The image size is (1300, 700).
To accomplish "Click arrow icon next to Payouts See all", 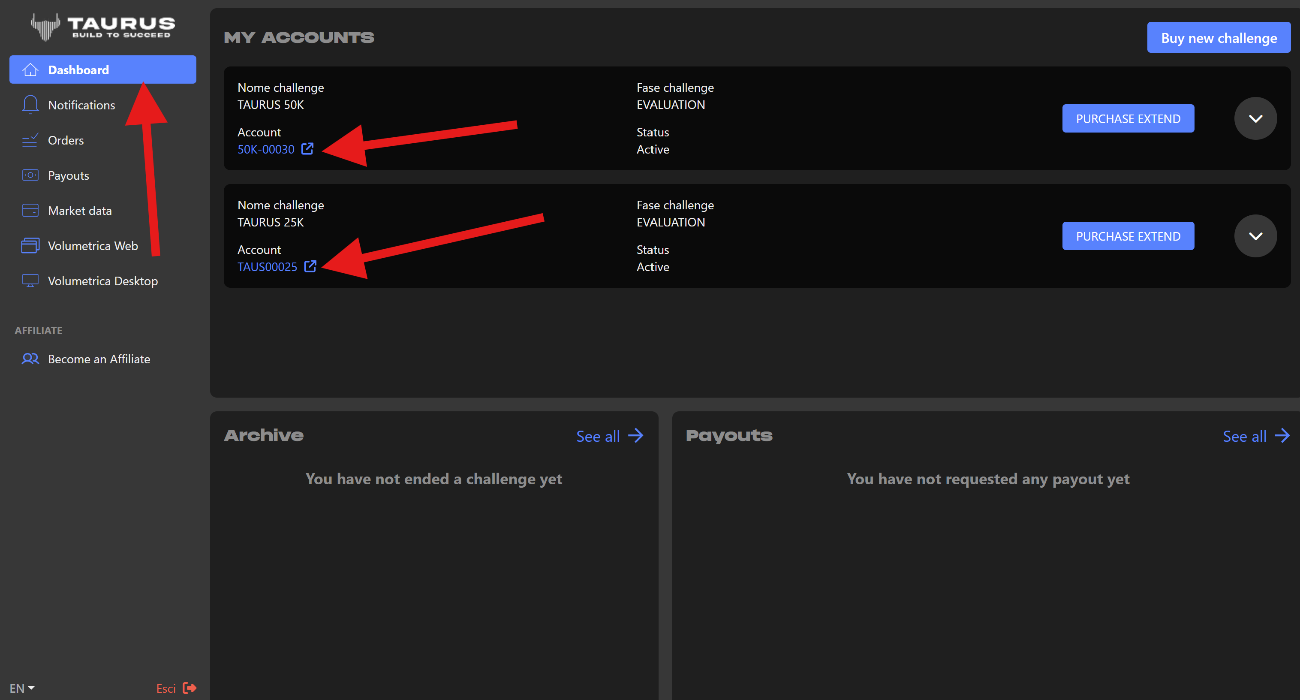I will pyautogui.click(x=1282, y=436).
